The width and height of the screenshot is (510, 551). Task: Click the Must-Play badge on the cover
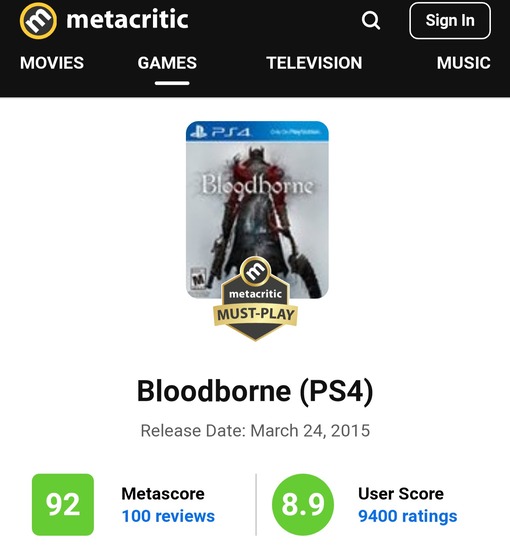pyautogui.click(x=256, y=298)
